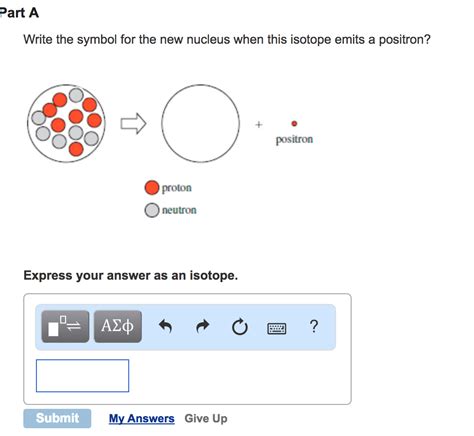474x436 pixels.
Task: Open the Greek symbols ΑΣΦ palette
Action: pyautogui.click(x=118, y=326)
